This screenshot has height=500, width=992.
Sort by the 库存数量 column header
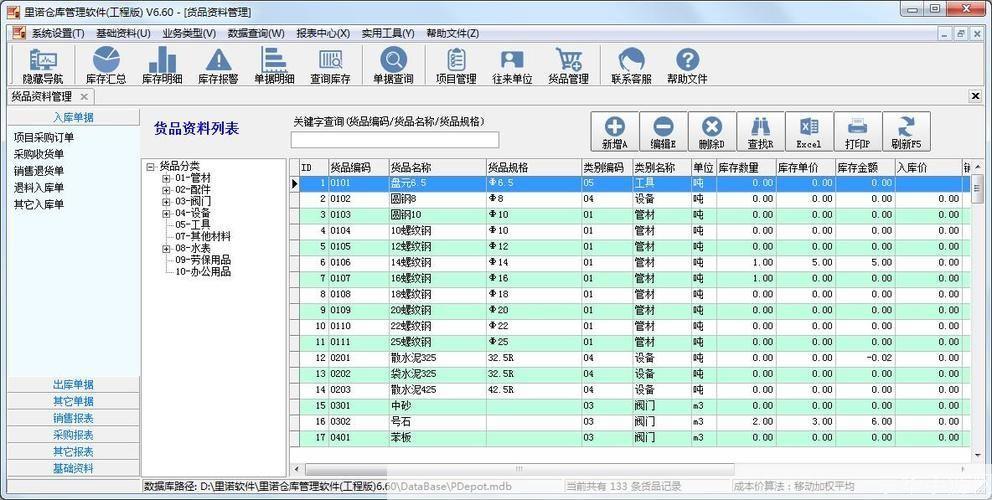point(745,168)
